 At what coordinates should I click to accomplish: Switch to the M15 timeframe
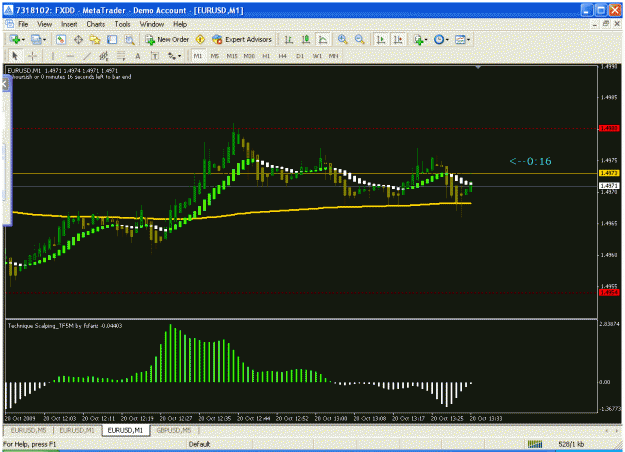[x=232, y=56]
